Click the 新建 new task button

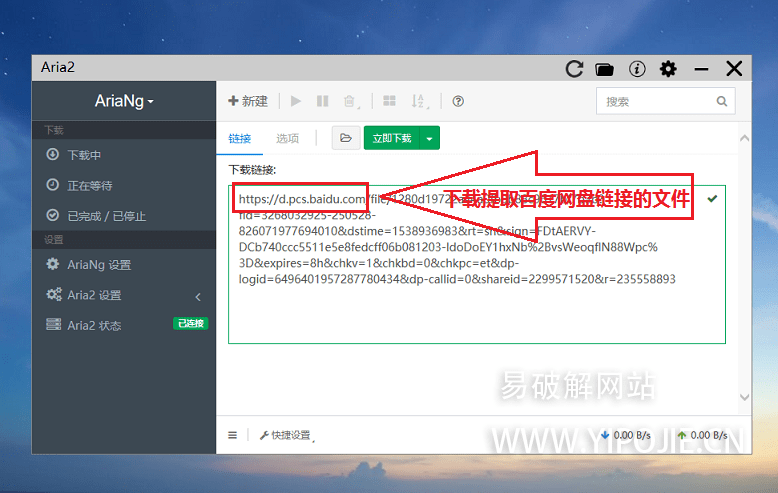(x=248, y=101)
